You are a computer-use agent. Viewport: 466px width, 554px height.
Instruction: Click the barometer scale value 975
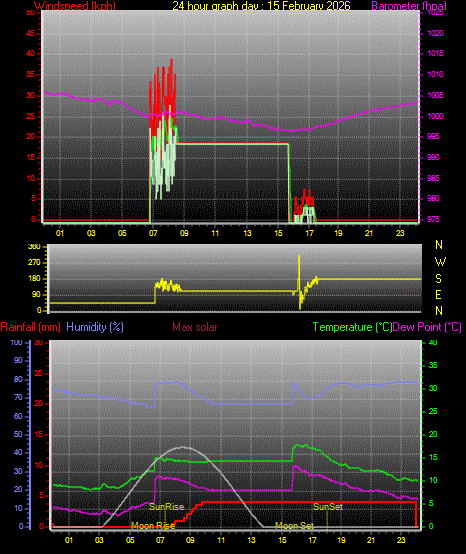[433, 219]
